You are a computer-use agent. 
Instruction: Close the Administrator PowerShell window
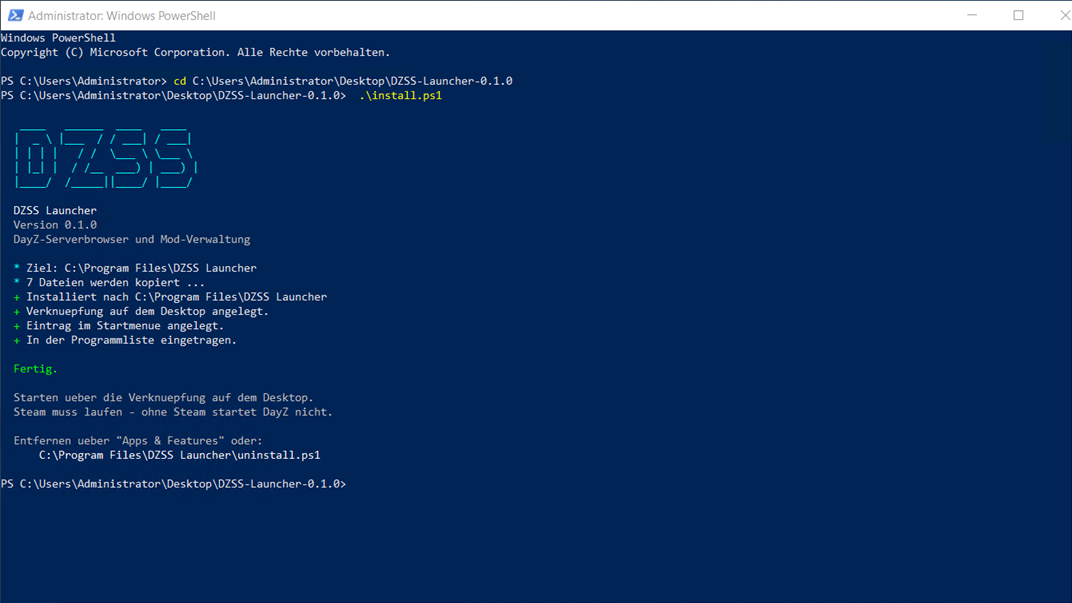point(1064,15)
